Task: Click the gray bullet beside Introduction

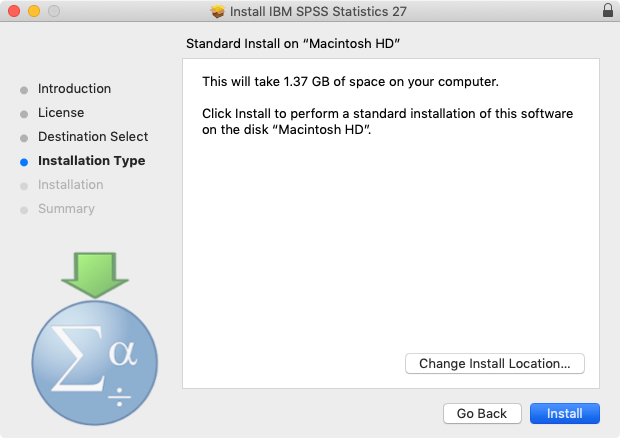Action: click(24, 90)
